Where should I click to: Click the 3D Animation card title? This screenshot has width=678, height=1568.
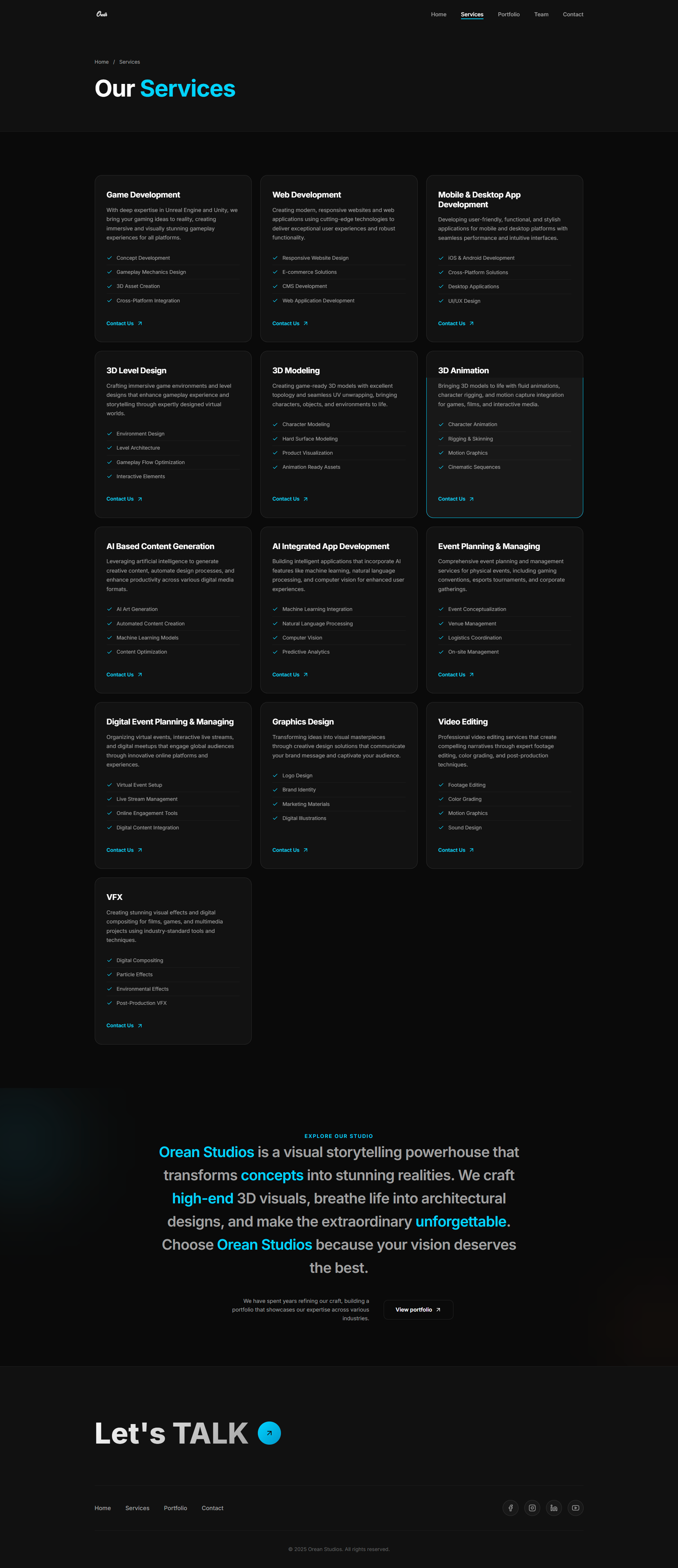click(463, 371)
